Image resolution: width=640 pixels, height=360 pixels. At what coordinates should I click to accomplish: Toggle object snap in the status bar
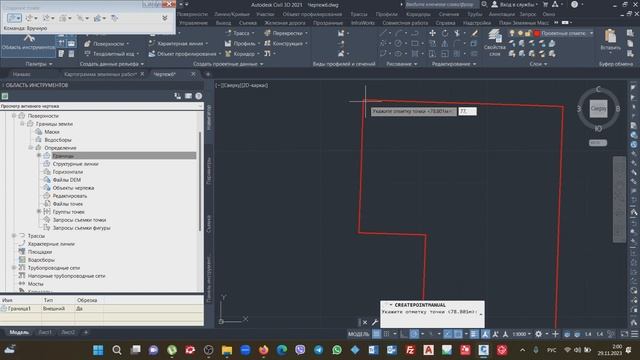tap(458, 334)
